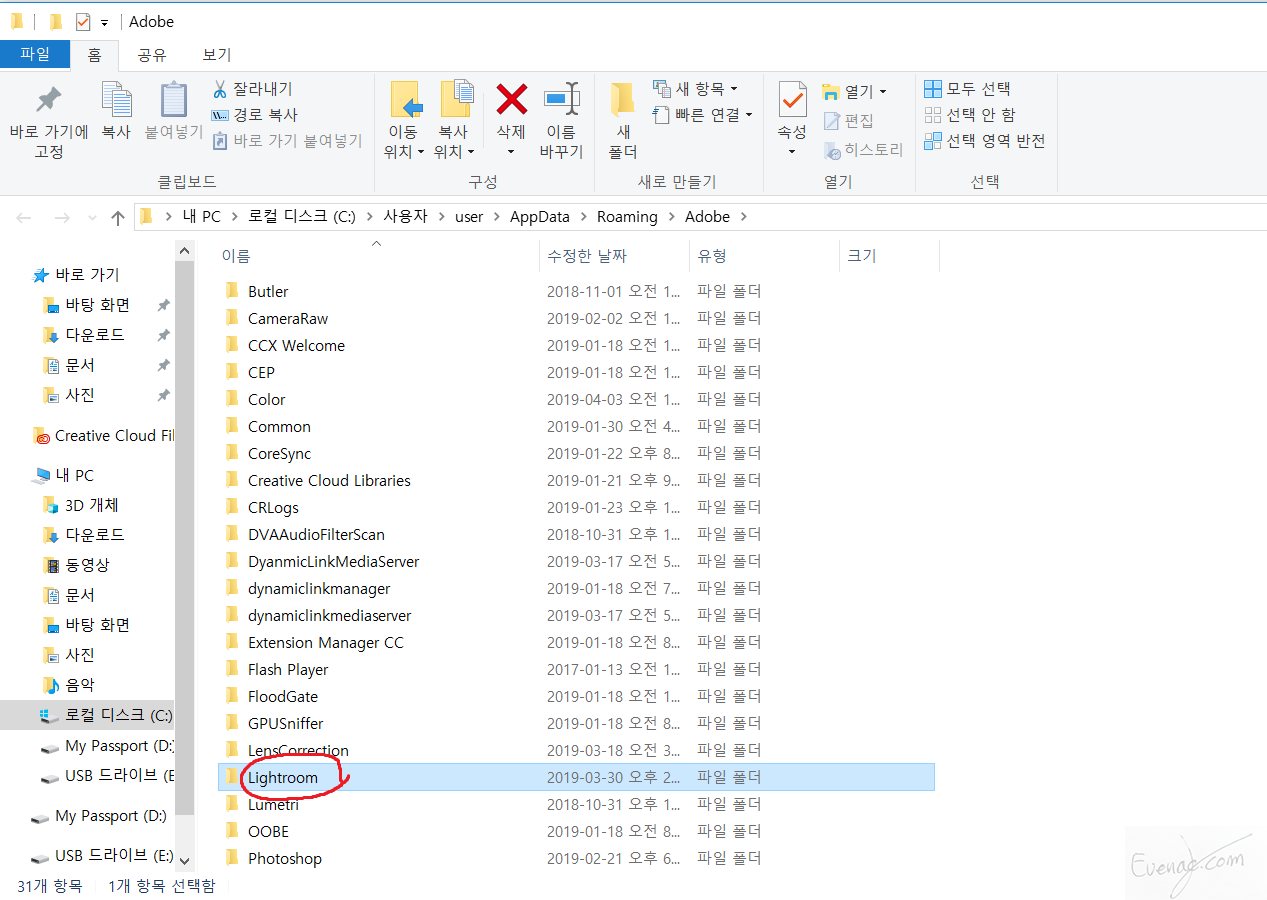Viewport: 1267px width, 900px height.
Task: Click the Photoshop folder icon
Action: [232, 858]
